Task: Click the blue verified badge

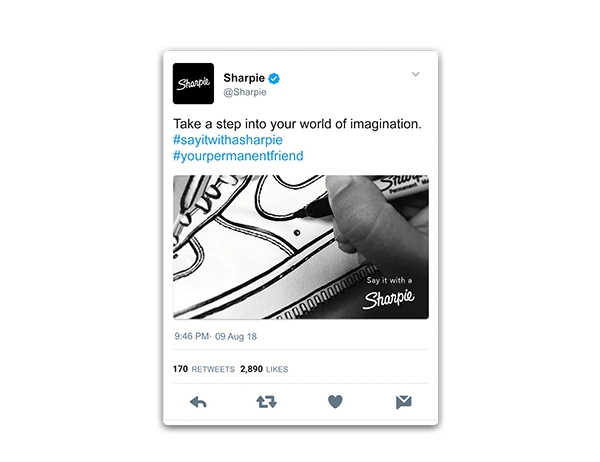Action: pos(274,78)
